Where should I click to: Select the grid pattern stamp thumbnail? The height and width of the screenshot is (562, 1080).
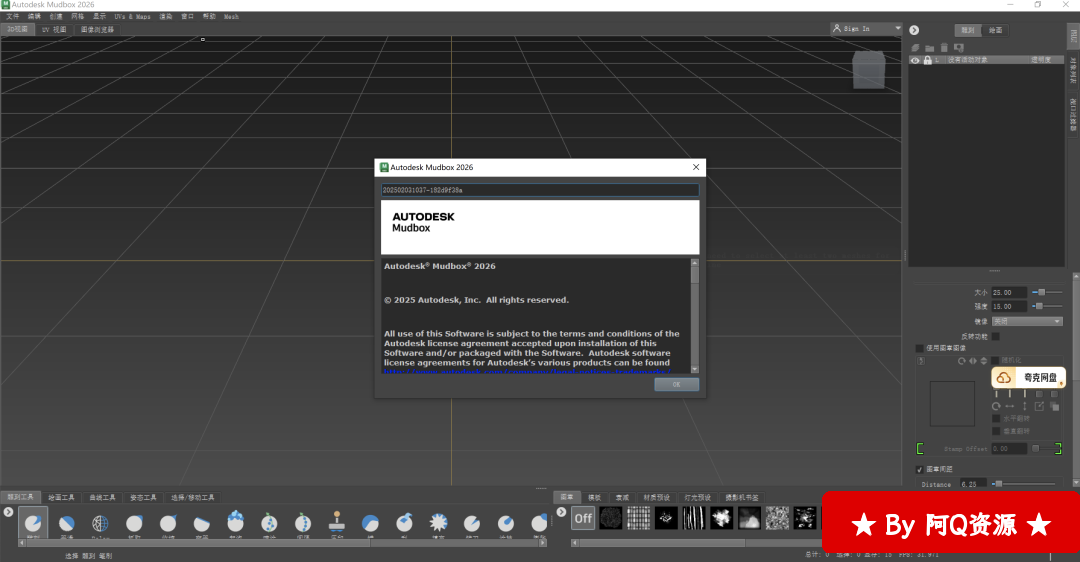[x=638, y=518]
